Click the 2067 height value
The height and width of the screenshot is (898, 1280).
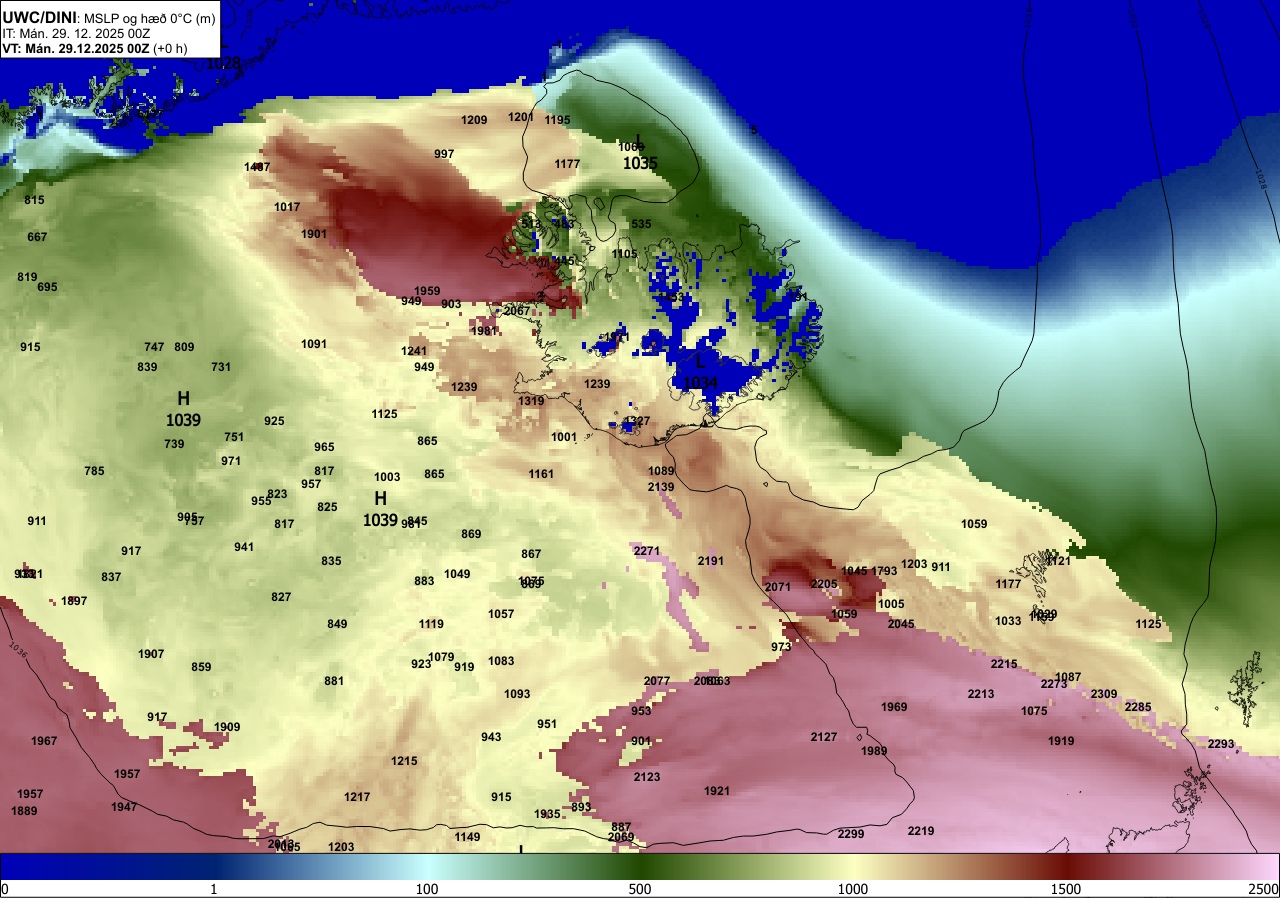click(517, 311)
